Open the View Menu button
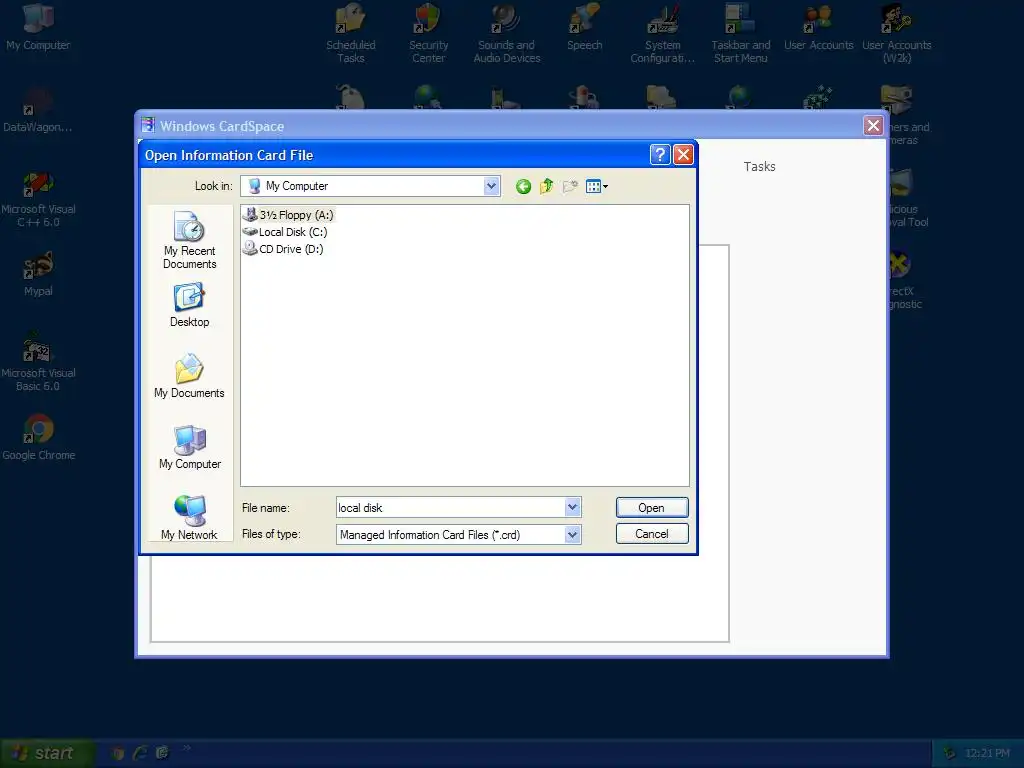The image size is (1024, 768). [597, 187]
